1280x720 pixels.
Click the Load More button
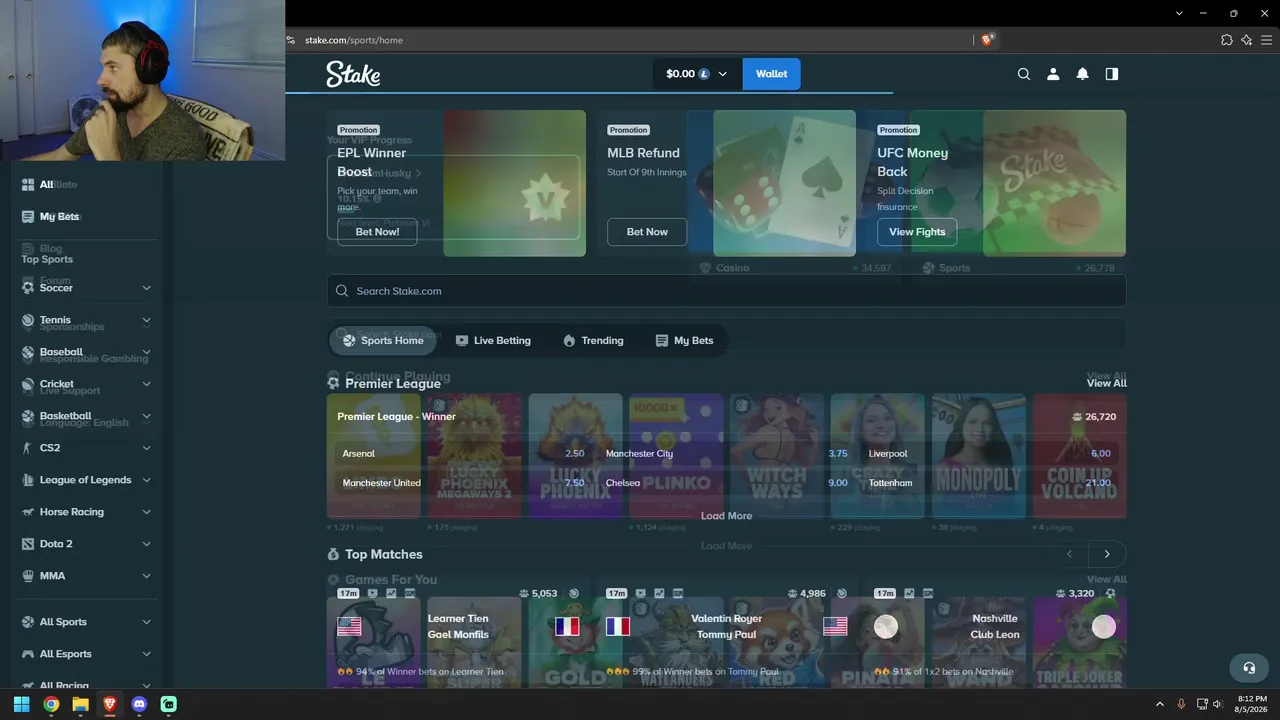pyautogui.click(x=726, y=516)
